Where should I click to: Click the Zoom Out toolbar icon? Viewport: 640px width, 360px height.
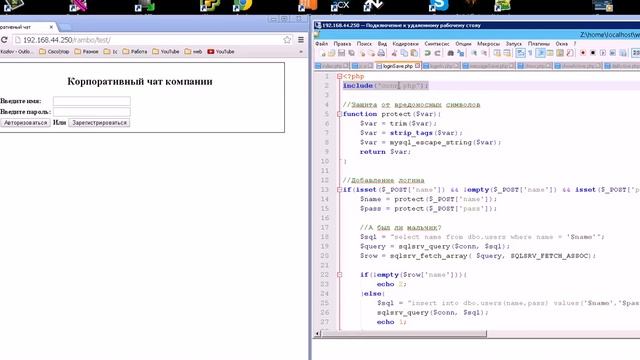484,53
